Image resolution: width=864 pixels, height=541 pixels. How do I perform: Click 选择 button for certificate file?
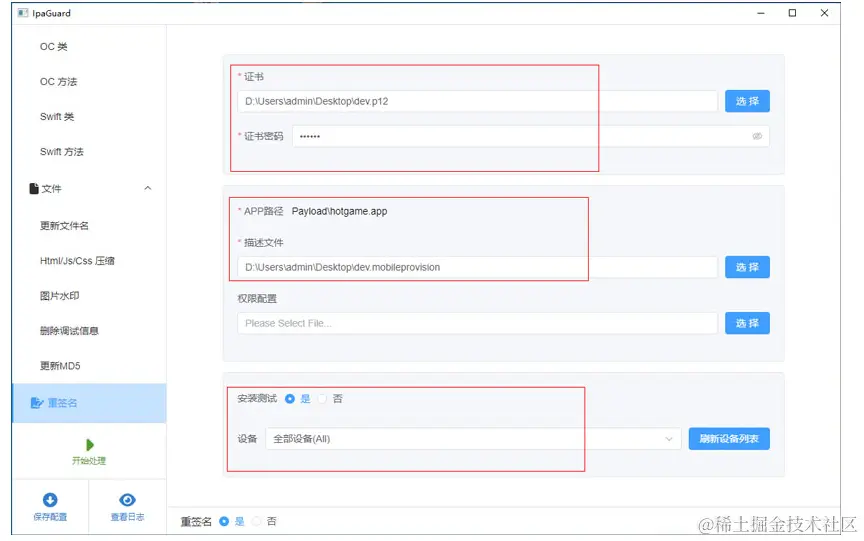pyautogui.click(x=747, y=101)
